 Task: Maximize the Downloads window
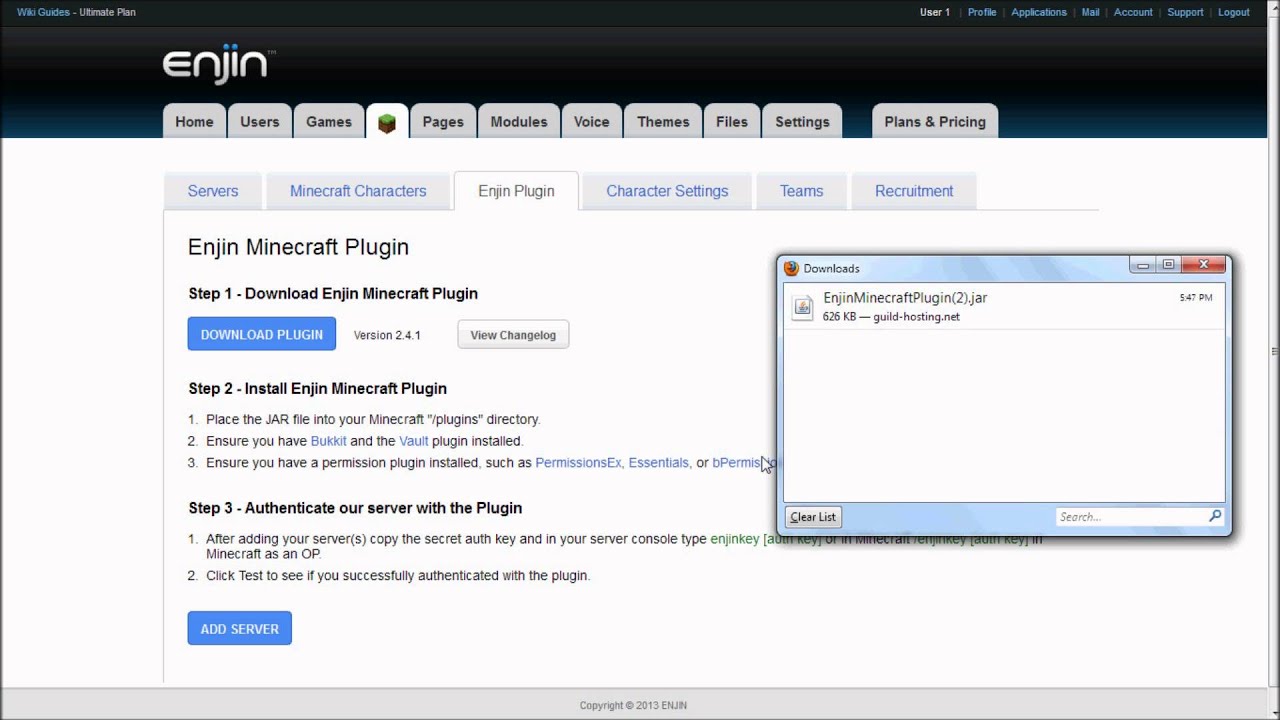coord(1168,265)
